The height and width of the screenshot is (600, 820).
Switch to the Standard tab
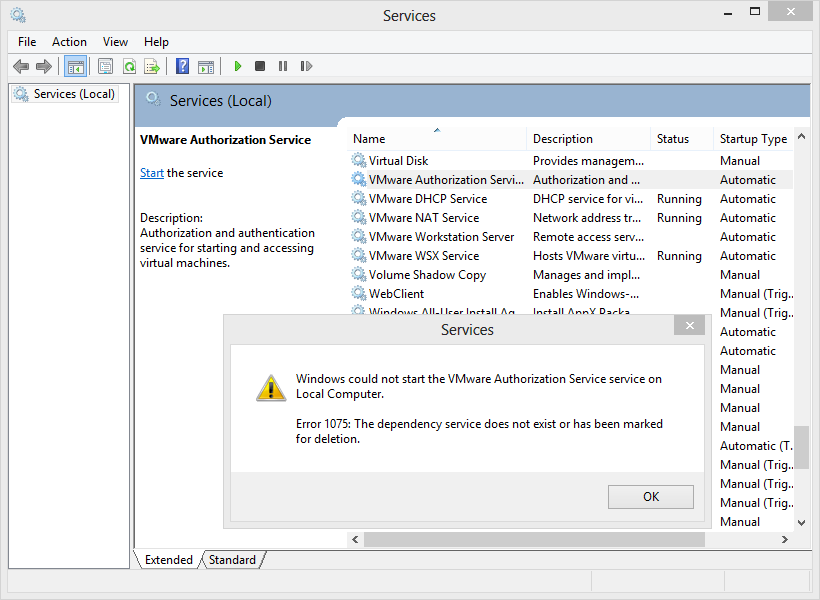tap(232, 560)
